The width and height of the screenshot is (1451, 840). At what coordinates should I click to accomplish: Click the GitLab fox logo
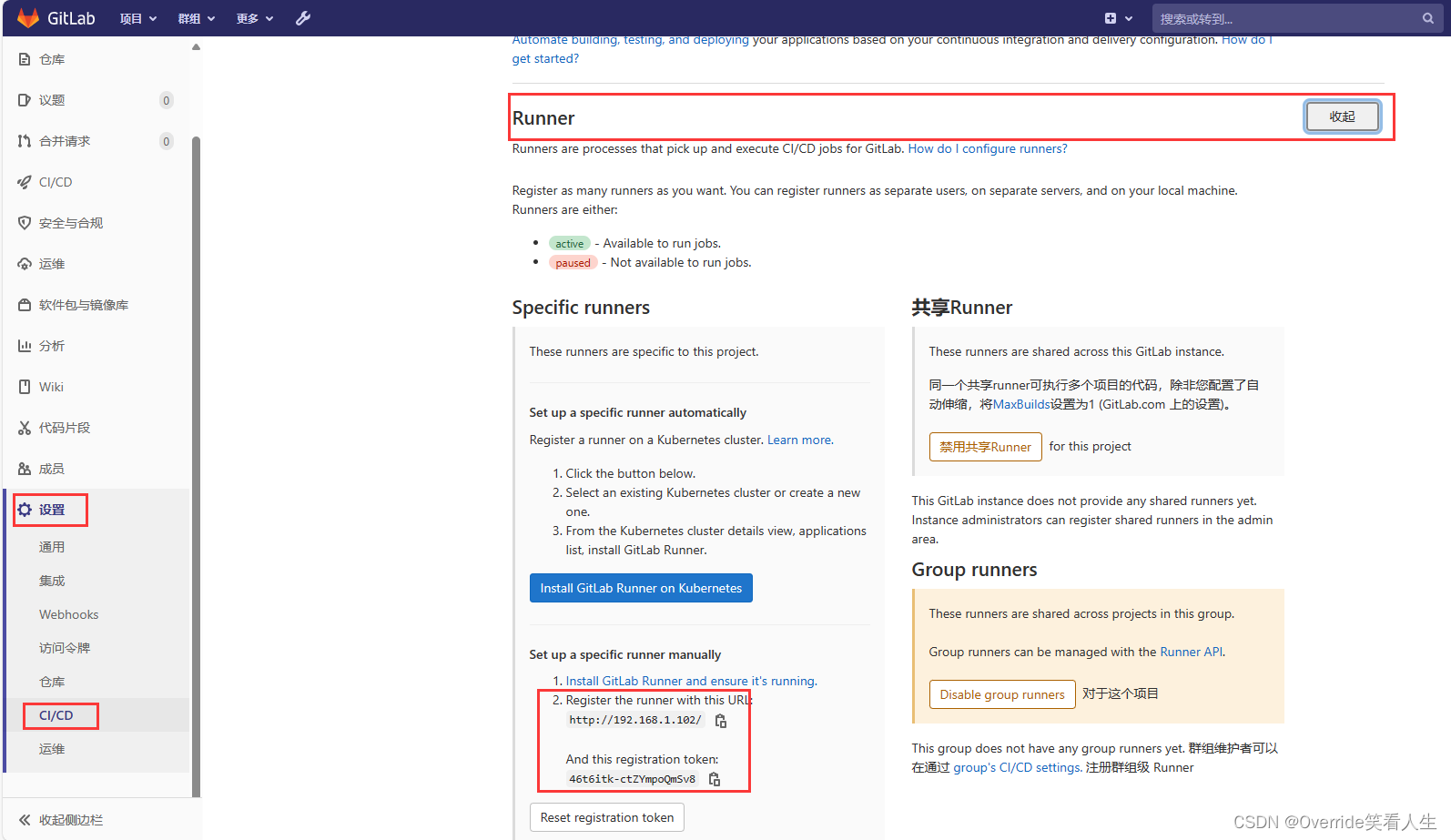pyautogui.click(x=28, y=18)
